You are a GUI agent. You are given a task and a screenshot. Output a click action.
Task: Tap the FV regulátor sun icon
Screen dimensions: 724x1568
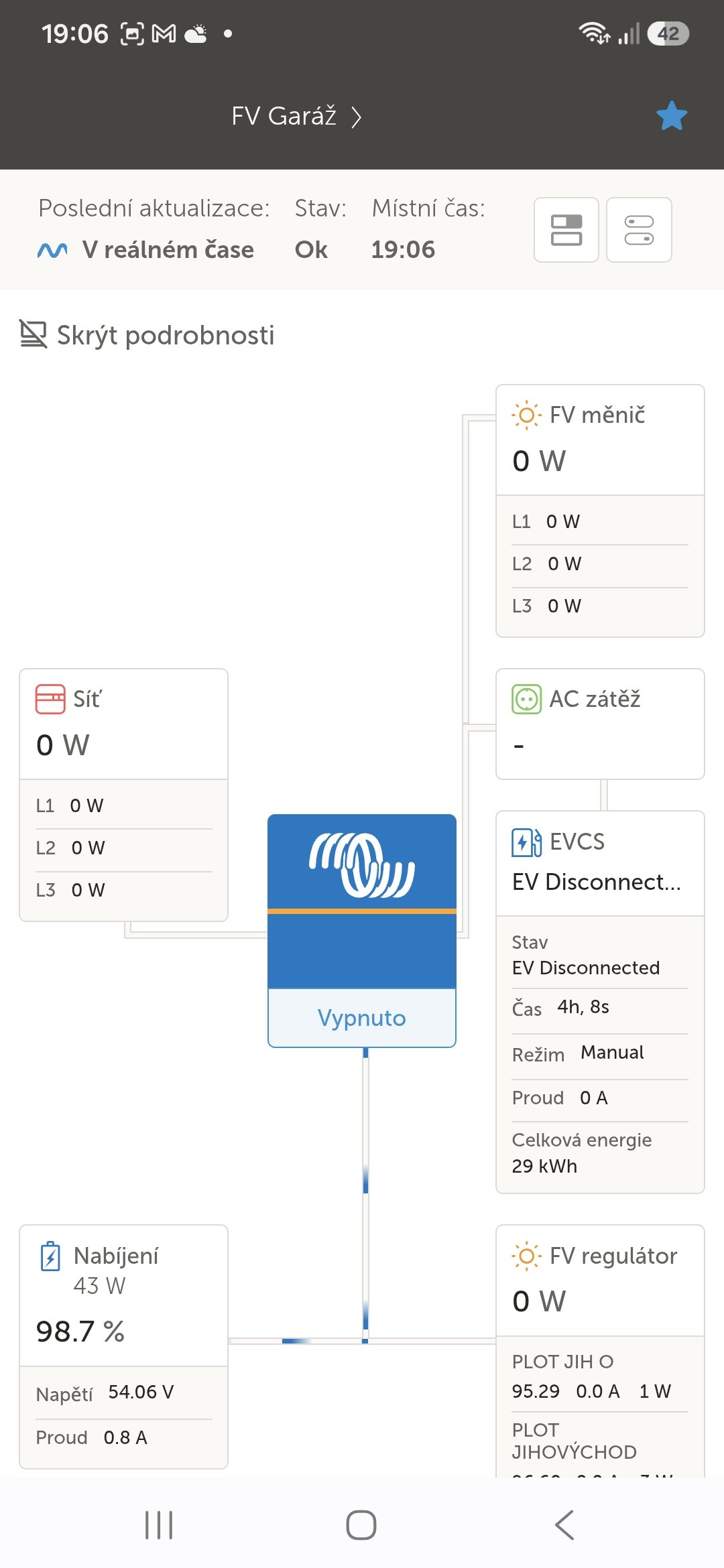(x=526, y=1256)
